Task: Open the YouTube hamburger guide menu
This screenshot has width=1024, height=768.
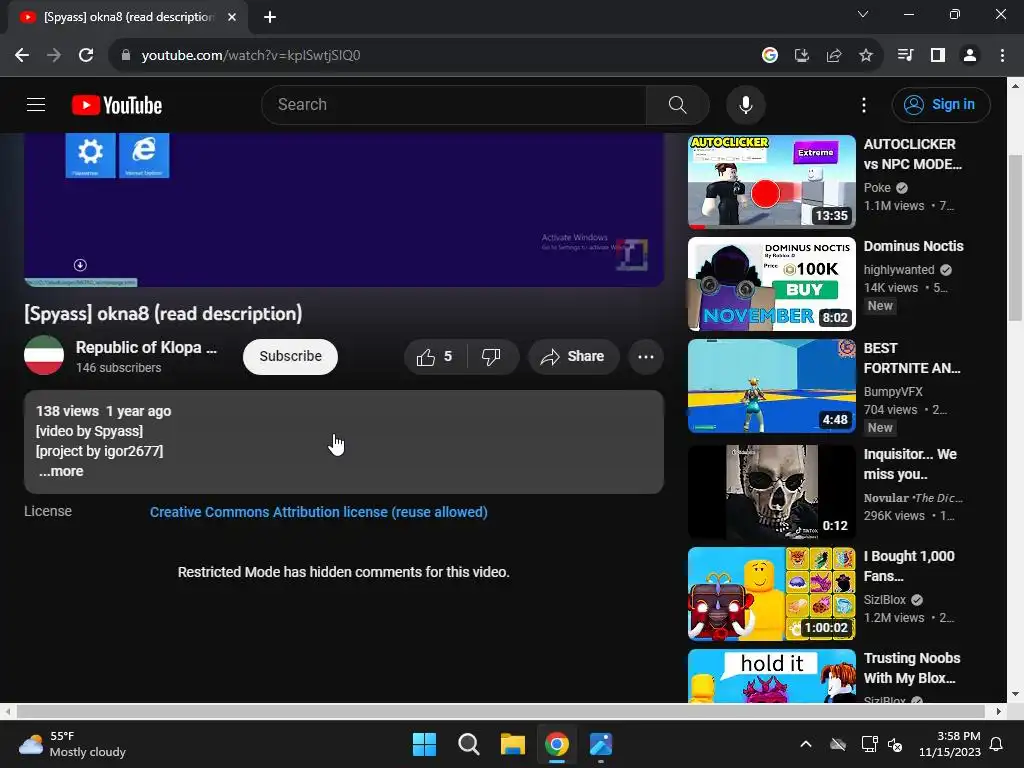Action: coord(36,104)
